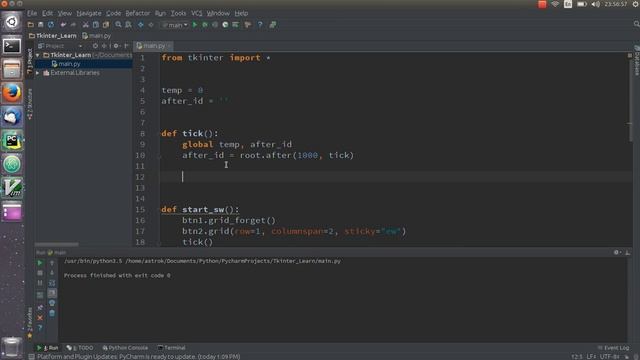Open the Run tool window tab

pos(48,348)
